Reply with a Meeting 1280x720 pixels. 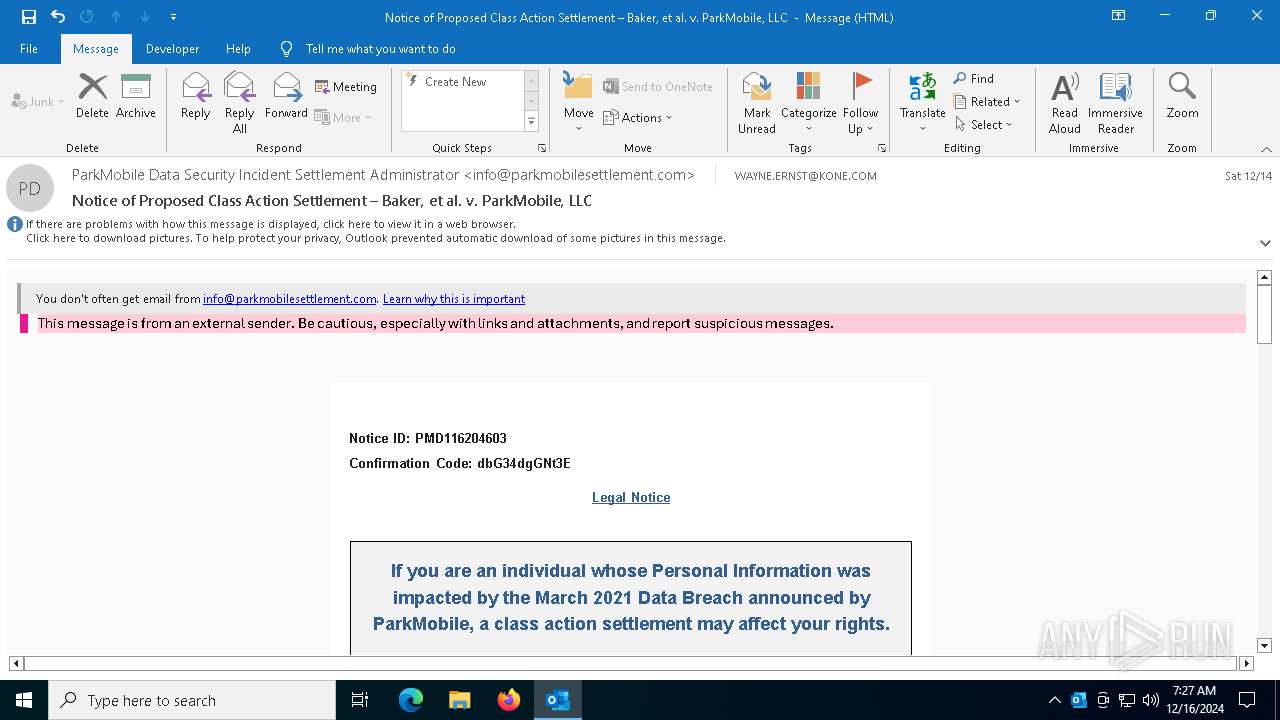coord(346,87)
